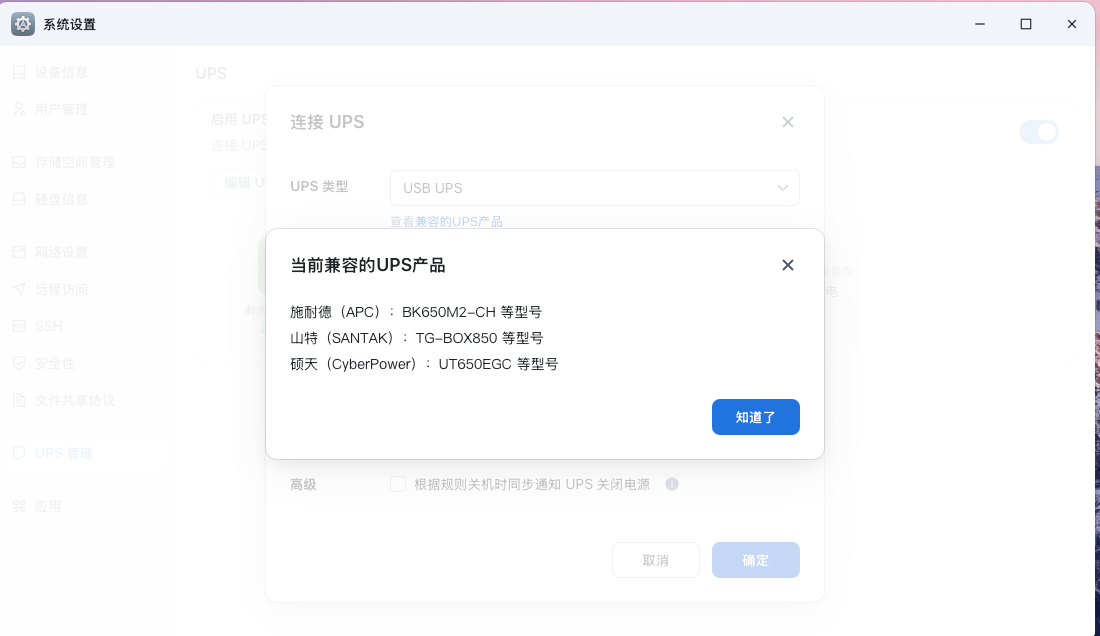1100x636 pixels.
Task: Toggle the 启用 UPS switch
Action: [x=1039, y=132]
